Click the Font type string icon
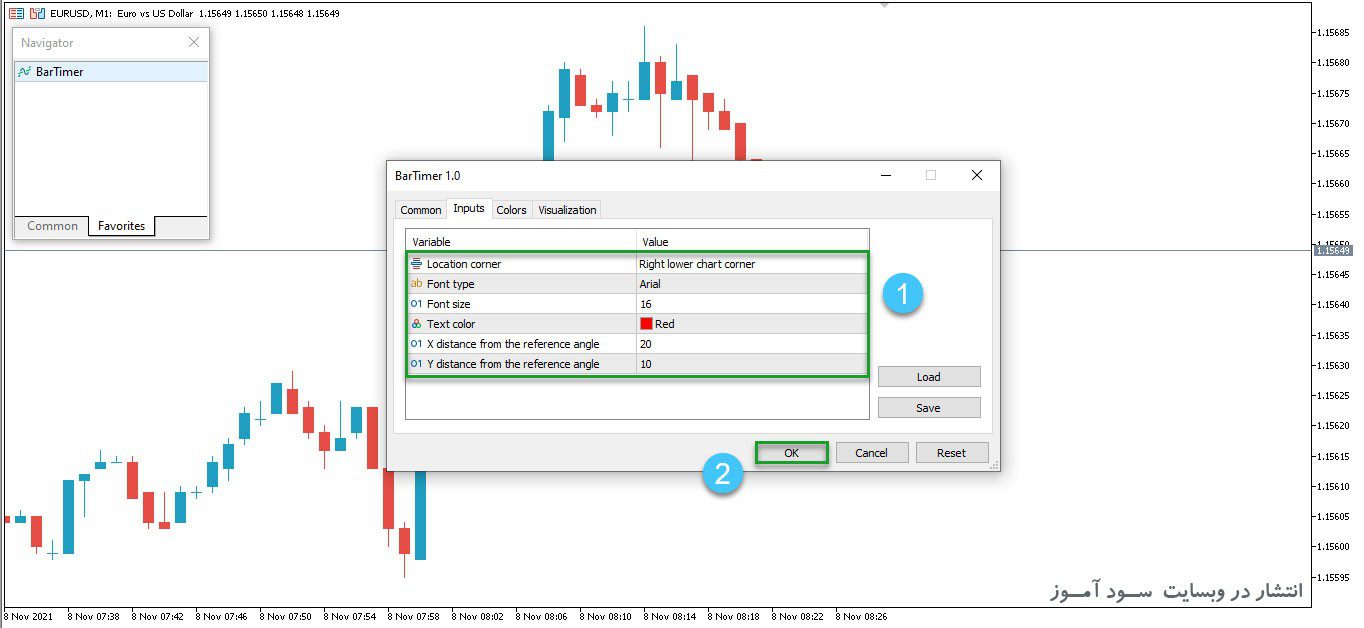Viewport: 1364px width, 628px height. coord(416,284)
